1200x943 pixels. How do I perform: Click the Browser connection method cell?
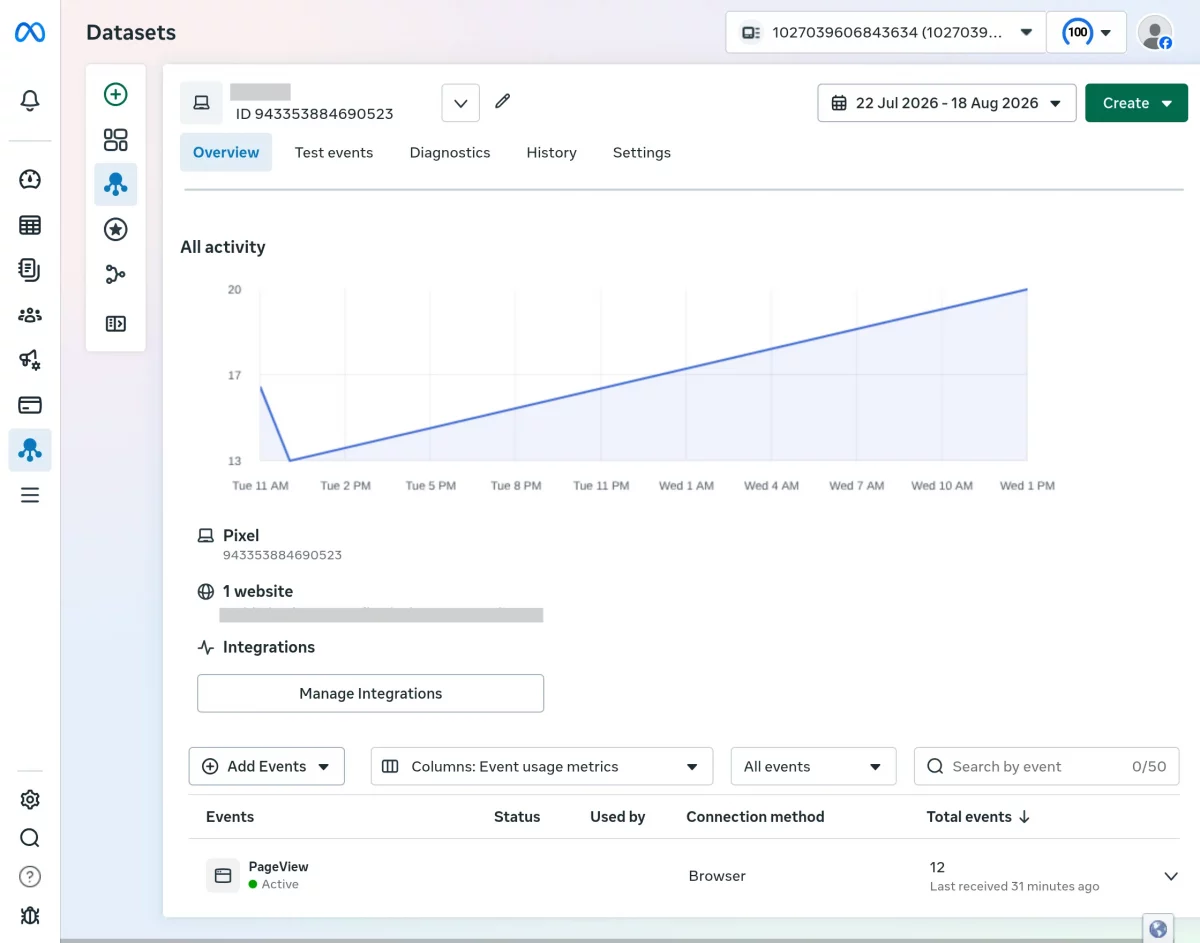(x=717, y=875)
